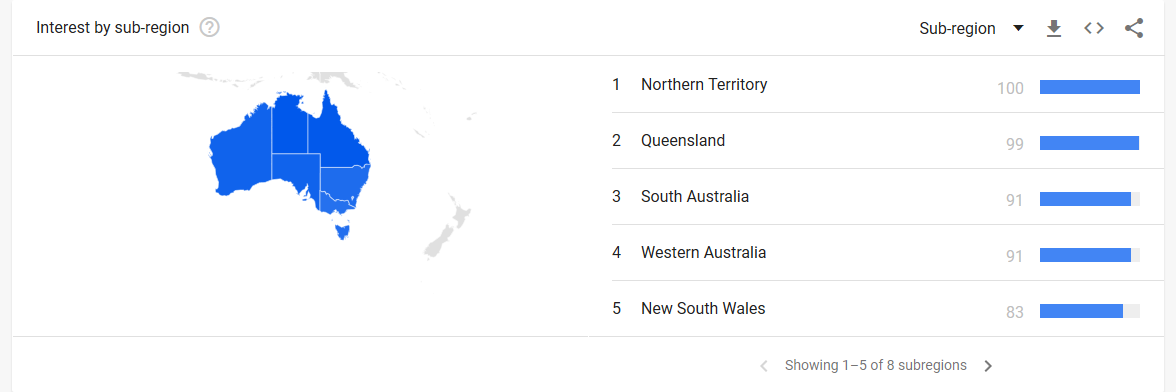Open the embed code icon
Image resolution: width=1176 pixels, height=392 pixels.
coord(1094,28)
